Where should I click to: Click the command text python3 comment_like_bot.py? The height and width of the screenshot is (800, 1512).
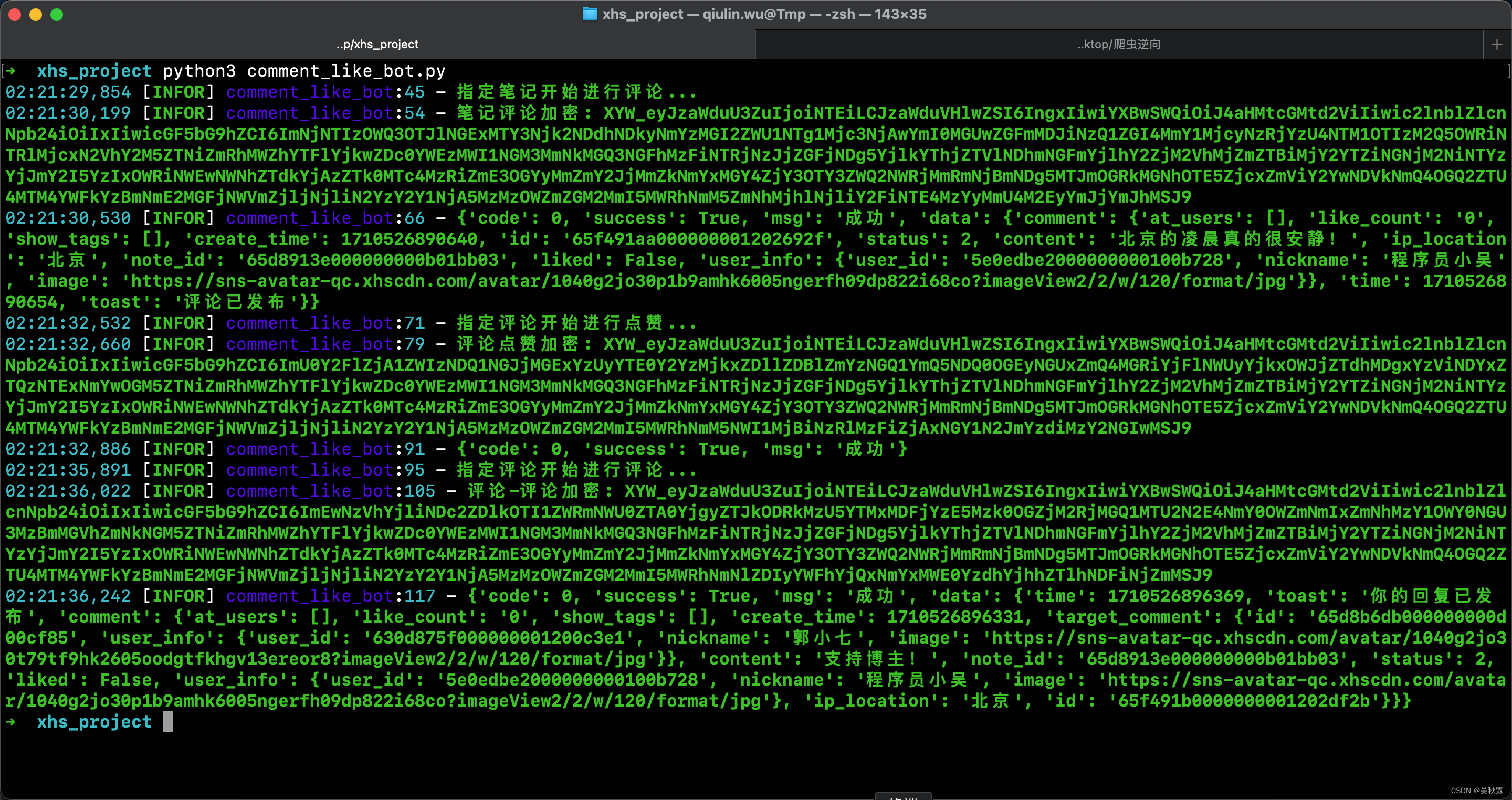[304, 71]
